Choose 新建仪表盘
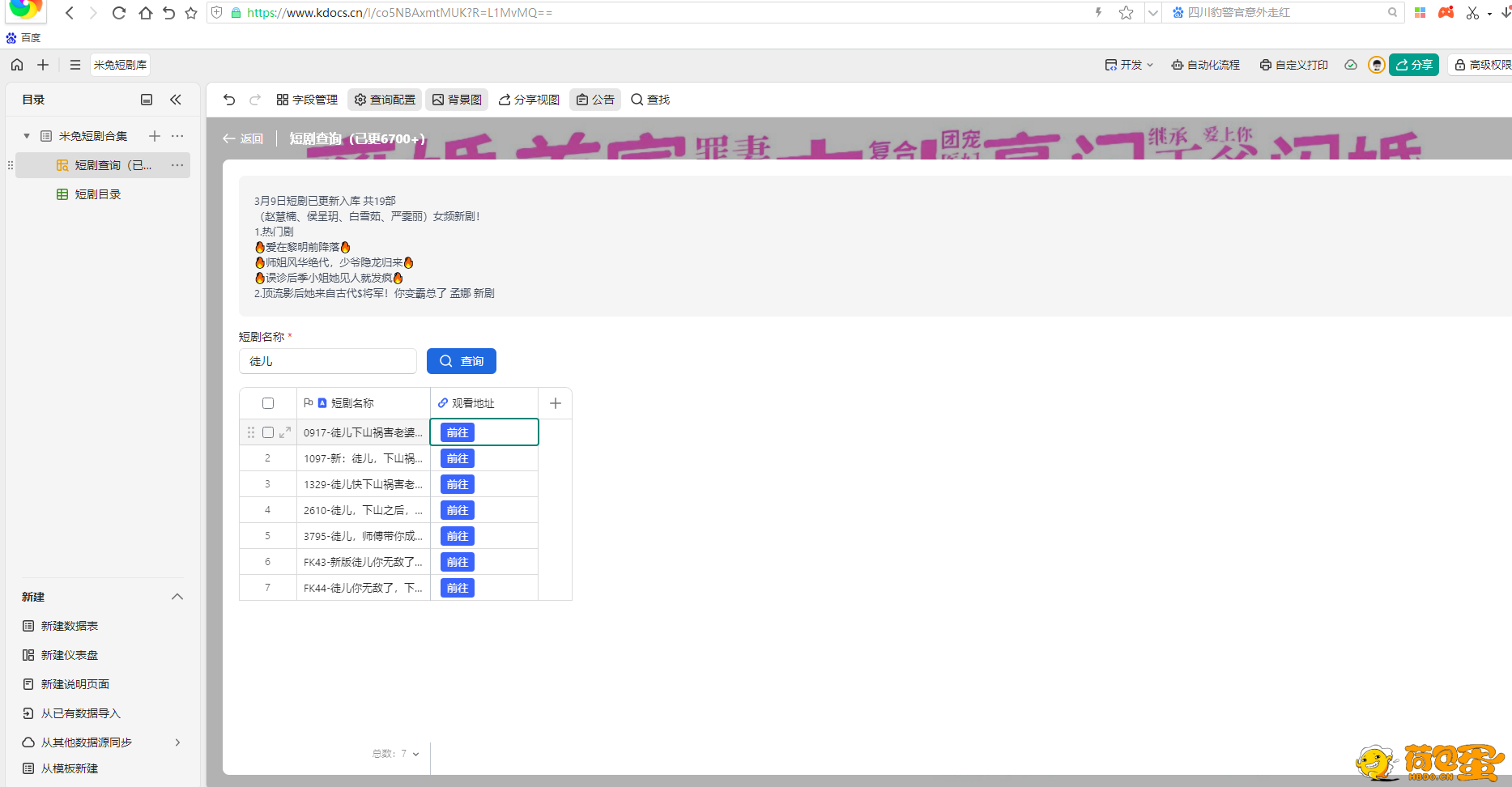Image resolution: width=1512 pixels, height=787 pixels. pyautogui.click(x=61, y=655)
